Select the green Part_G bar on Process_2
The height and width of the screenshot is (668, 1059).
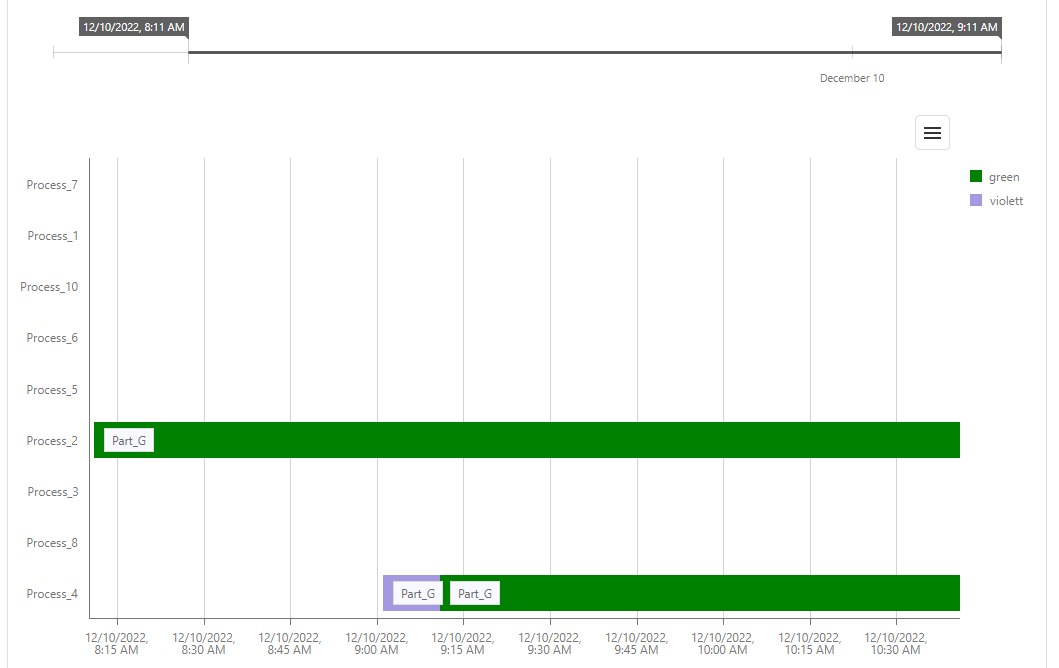[x=500, y=440]
